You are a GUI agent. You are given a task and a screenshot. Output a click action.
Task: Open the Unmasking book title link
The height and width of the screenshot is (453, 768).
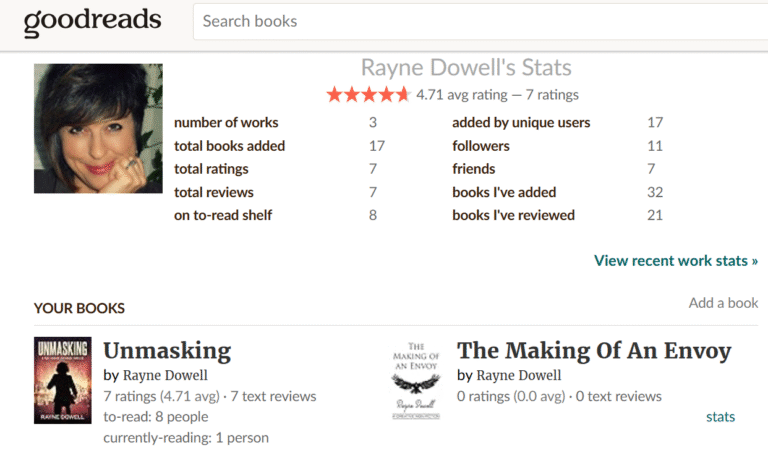coord(167,351)
